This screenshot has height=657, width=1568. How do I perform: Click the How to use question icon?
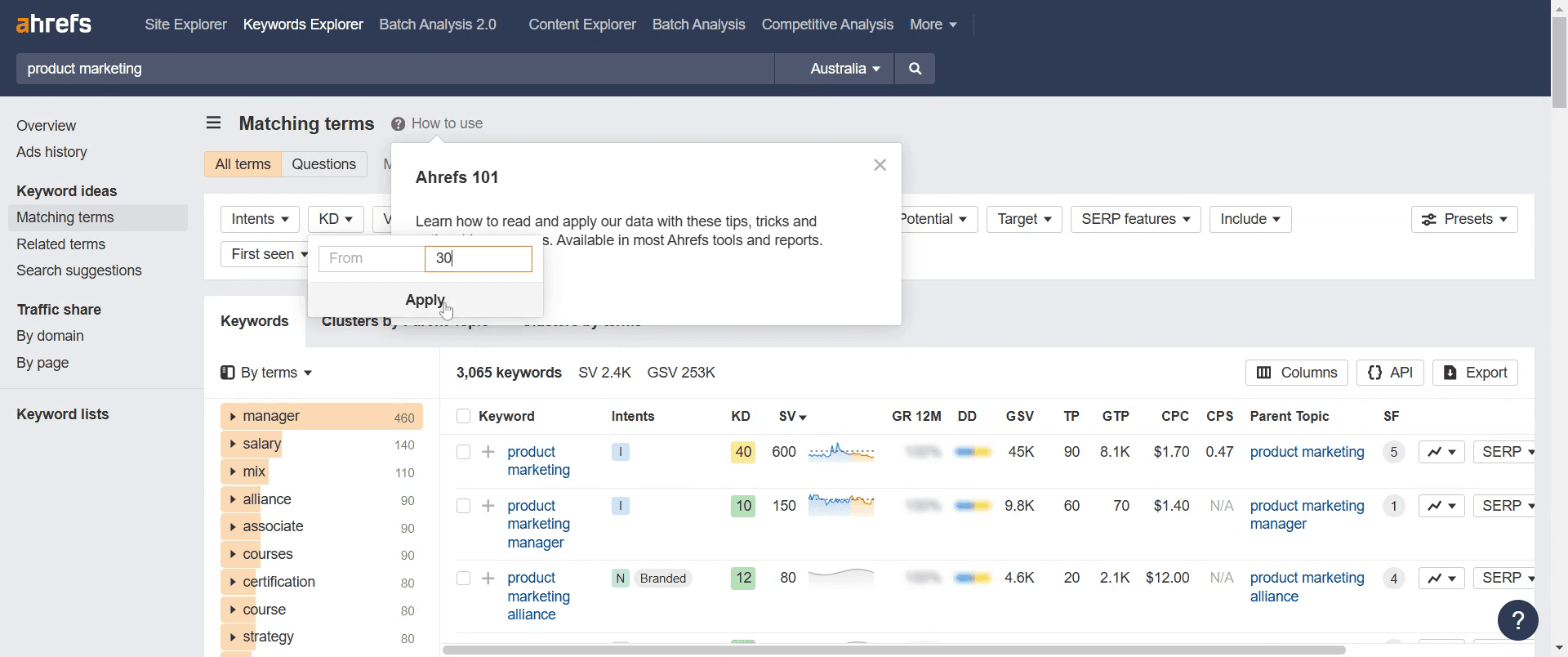click(x=398, y=123)
